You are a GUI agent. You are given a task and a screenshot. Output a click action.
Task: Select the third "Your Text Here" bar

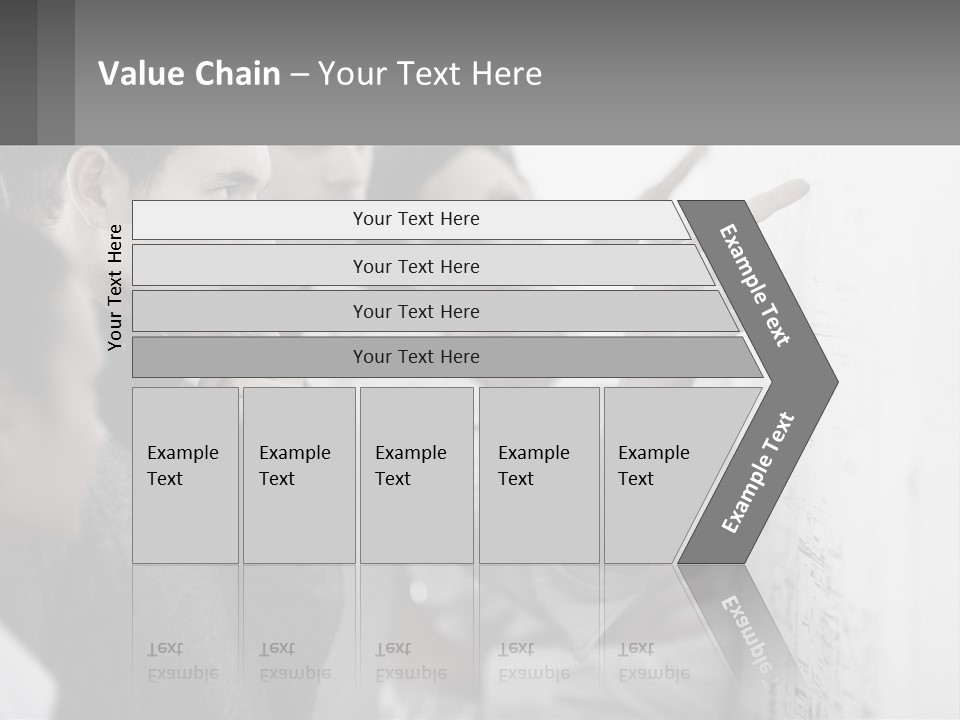click(416, 311)
